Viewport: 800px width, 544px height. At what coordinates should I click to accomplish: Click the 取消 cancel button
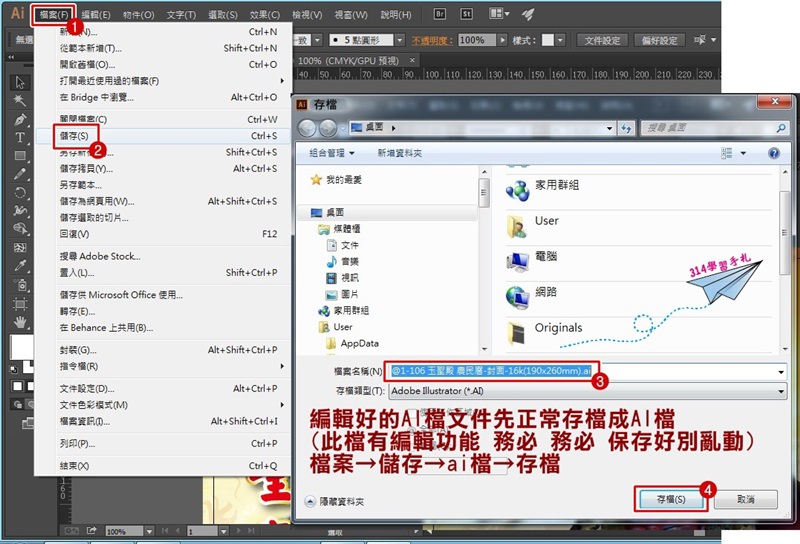pos(746,499)
